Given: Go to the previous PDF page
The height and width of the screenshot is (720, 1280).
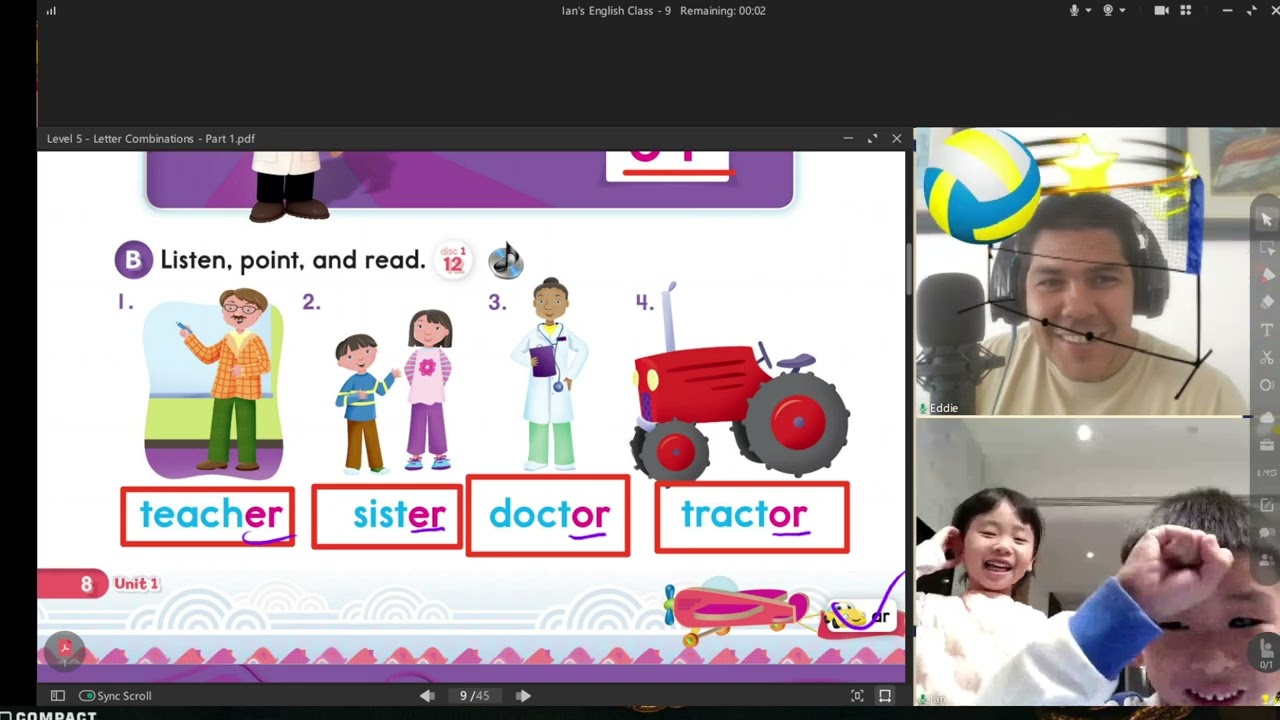Looking at the screenshot, I should 427,695.
